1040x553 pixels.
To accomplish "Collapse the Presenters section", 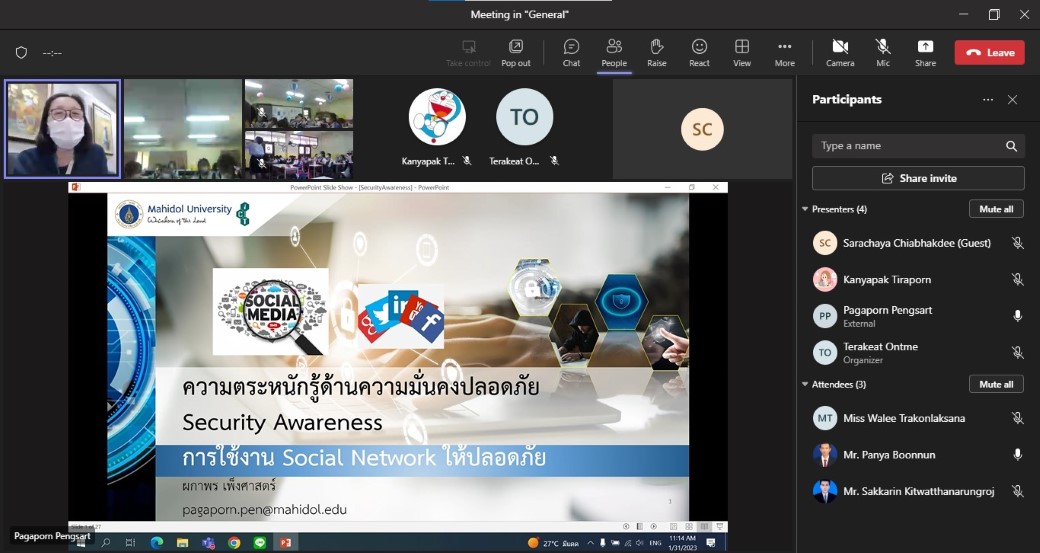I will point(805,209).
